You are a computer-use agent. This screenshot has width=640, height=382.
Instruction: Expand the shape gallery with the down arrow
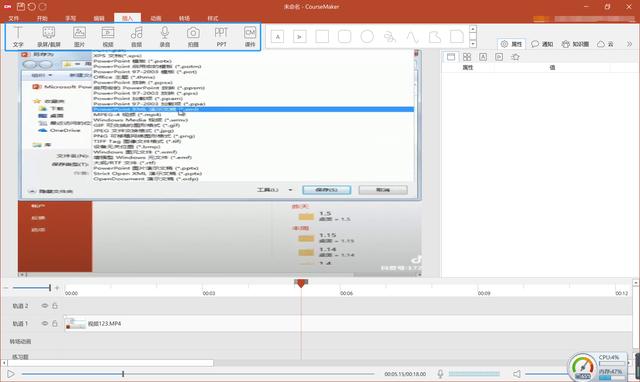tap(473, 44)
